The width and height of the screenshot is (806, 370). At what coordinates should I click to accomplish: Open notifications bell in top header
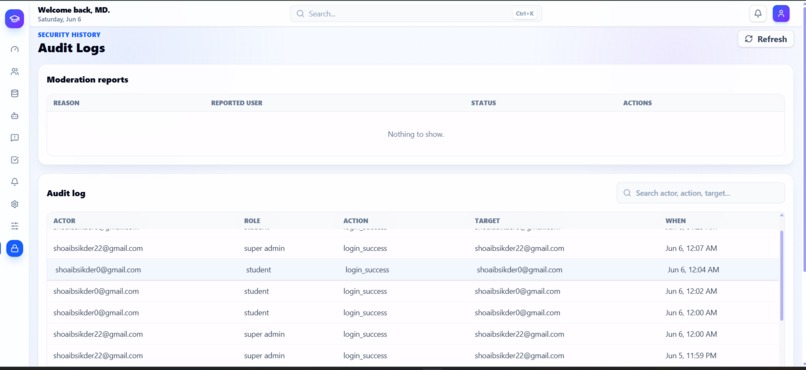point(758,14)
